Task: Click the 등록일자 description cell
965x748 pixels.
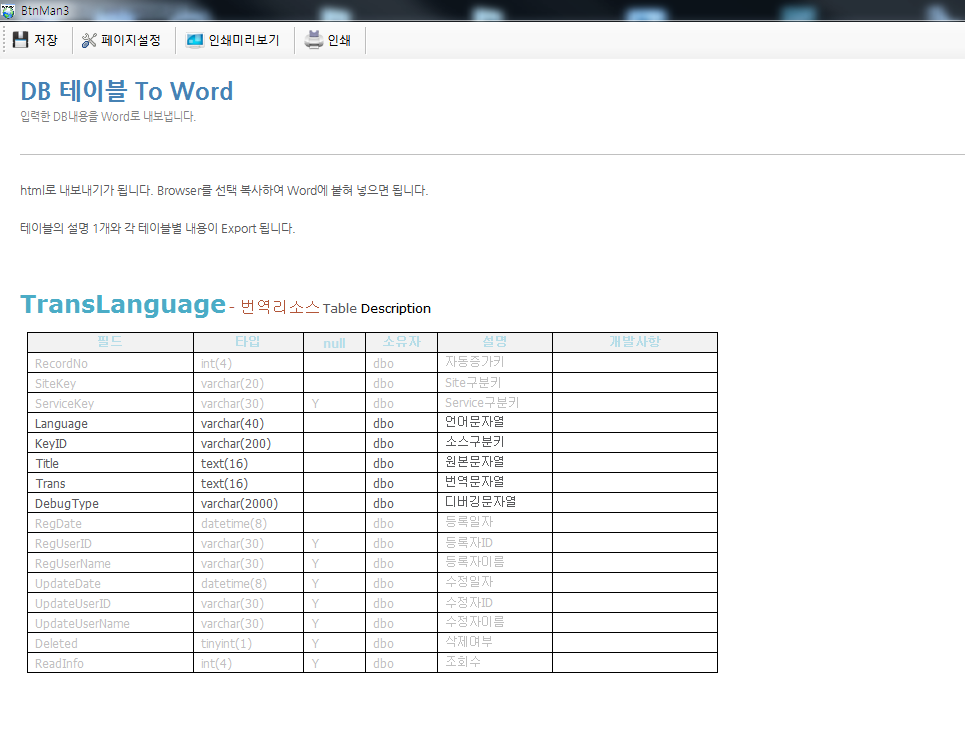Action: (x=495, y=523)
